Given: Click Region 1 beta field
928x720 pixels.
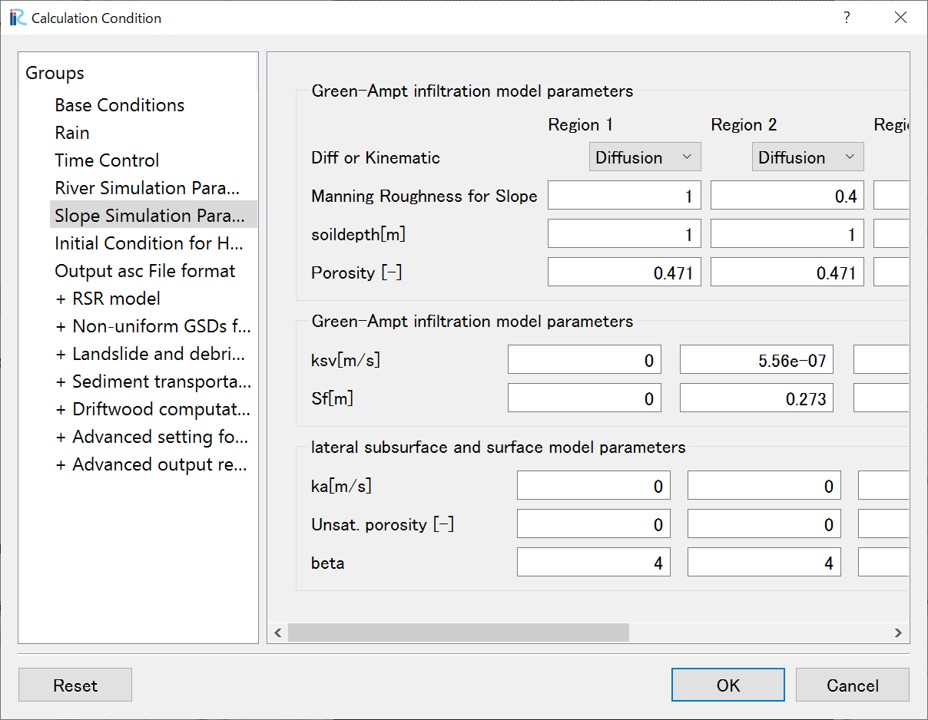Looking at the screenshot, I should pyautogui.click(x=594, y=563).
